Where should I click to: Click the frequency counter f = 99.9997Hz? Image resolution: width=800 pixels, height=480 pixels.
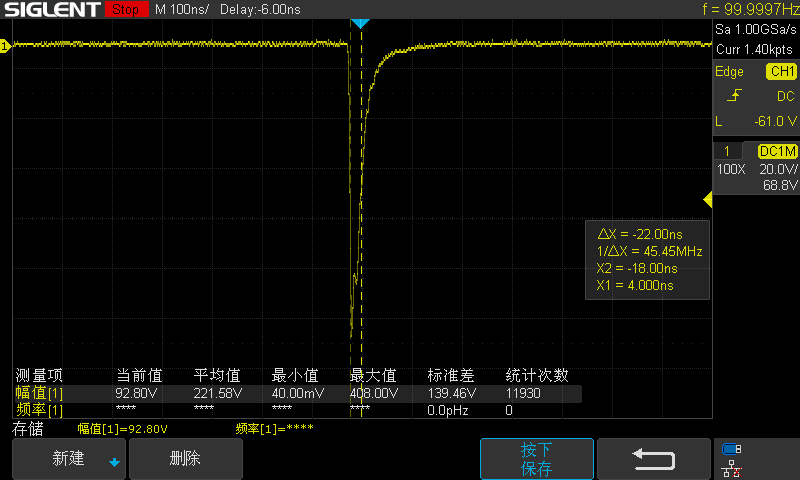click(x=750, y=9)
